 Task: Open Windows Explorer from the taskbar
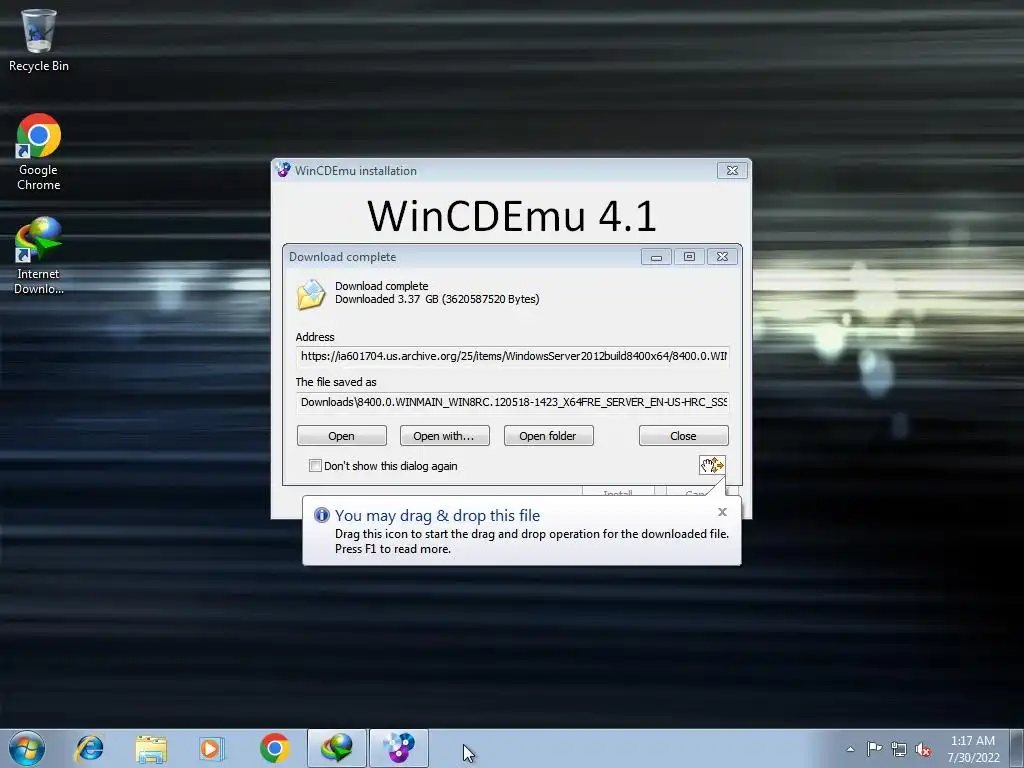tap(151, 748)
